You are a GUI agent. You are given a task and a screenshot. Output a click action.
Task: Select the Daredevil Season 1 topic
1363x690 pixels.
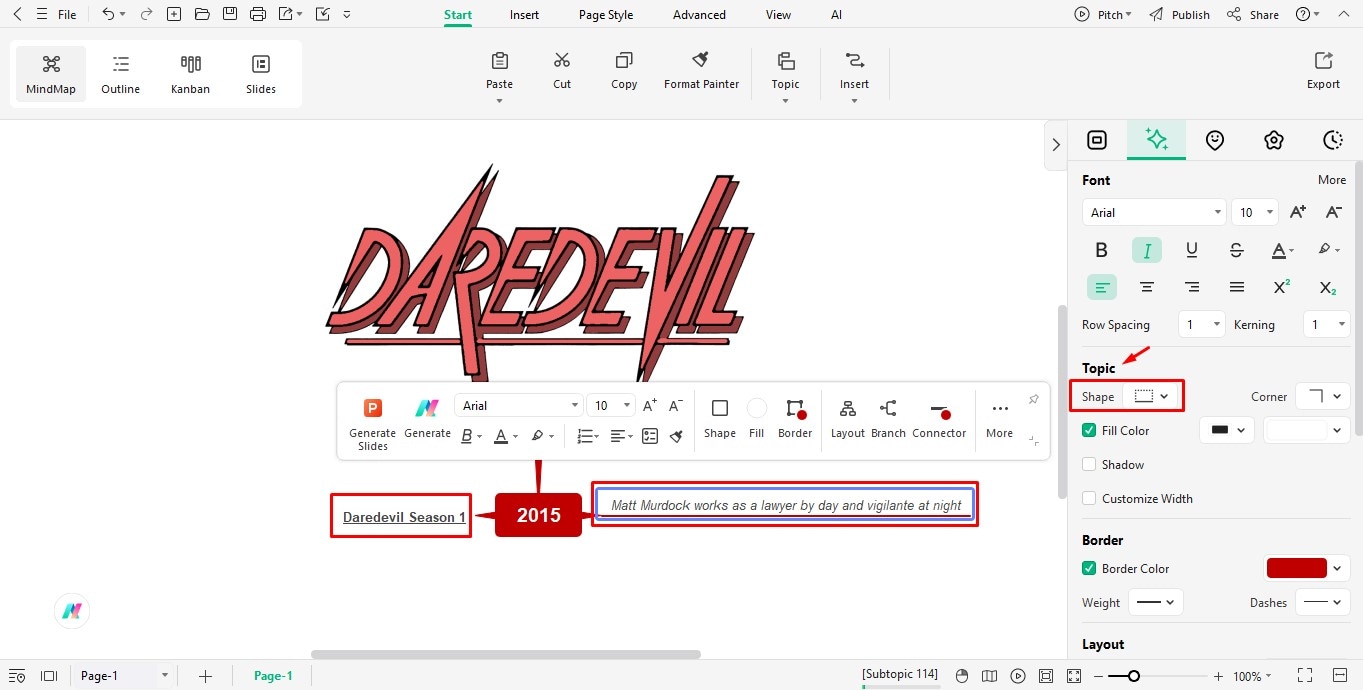coord(404,517)
